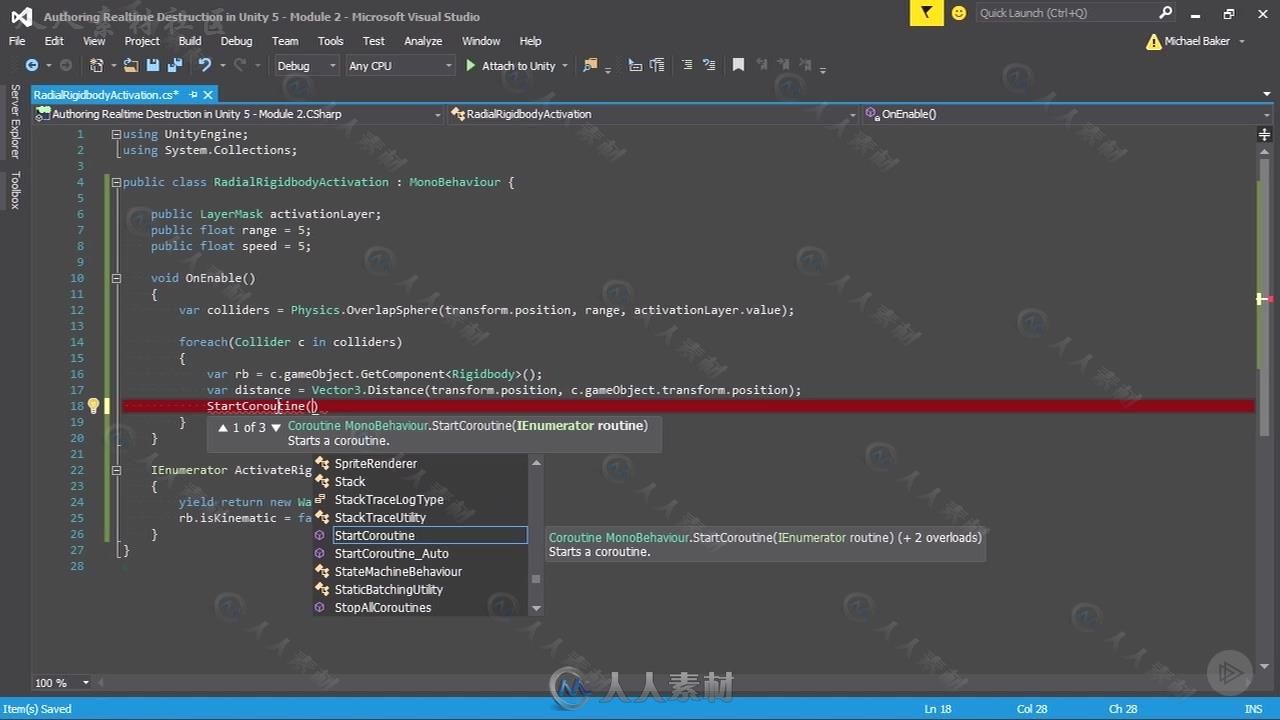1280x720 pixels.
Task: Click the Uncomment selected lines icon
Action: (708, 65)
